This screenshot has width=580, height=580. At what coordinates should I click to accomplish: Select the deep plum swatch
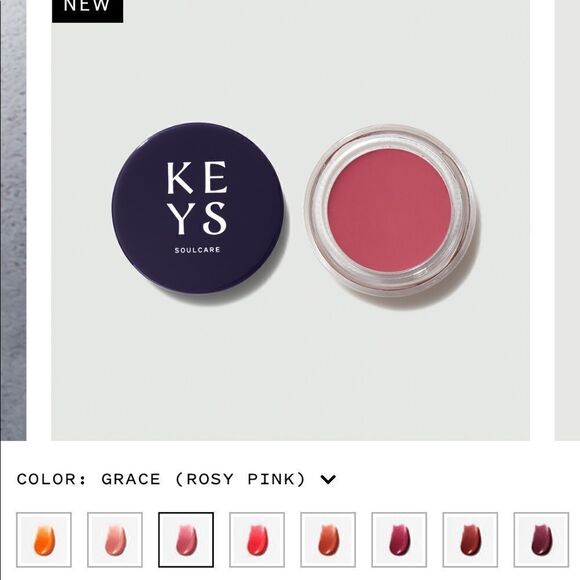541,540
